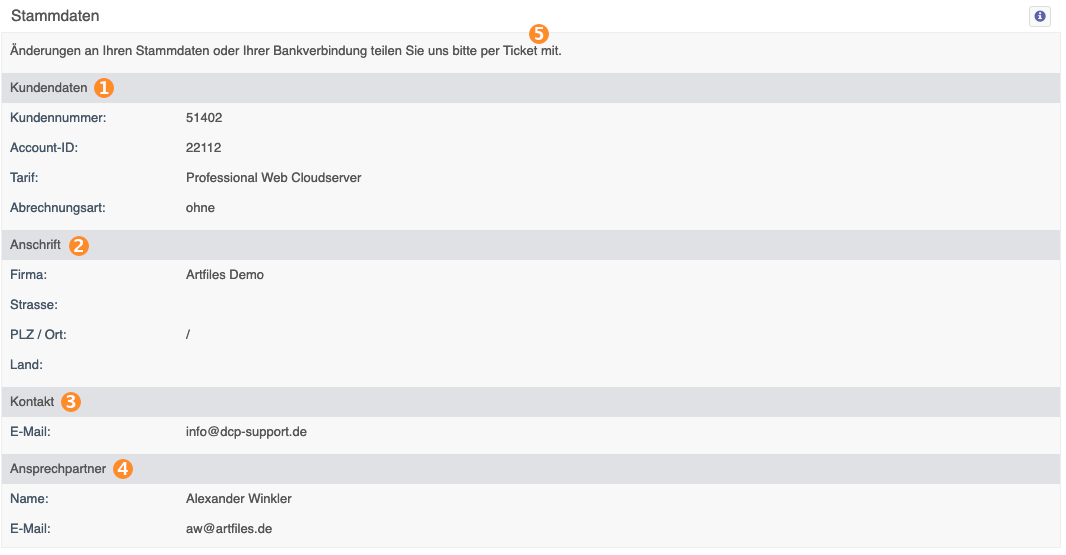Click the company name Artfiles Demo
This screenshot has width=1066, height=555.
pyautogui.click(x=224, y=275)
